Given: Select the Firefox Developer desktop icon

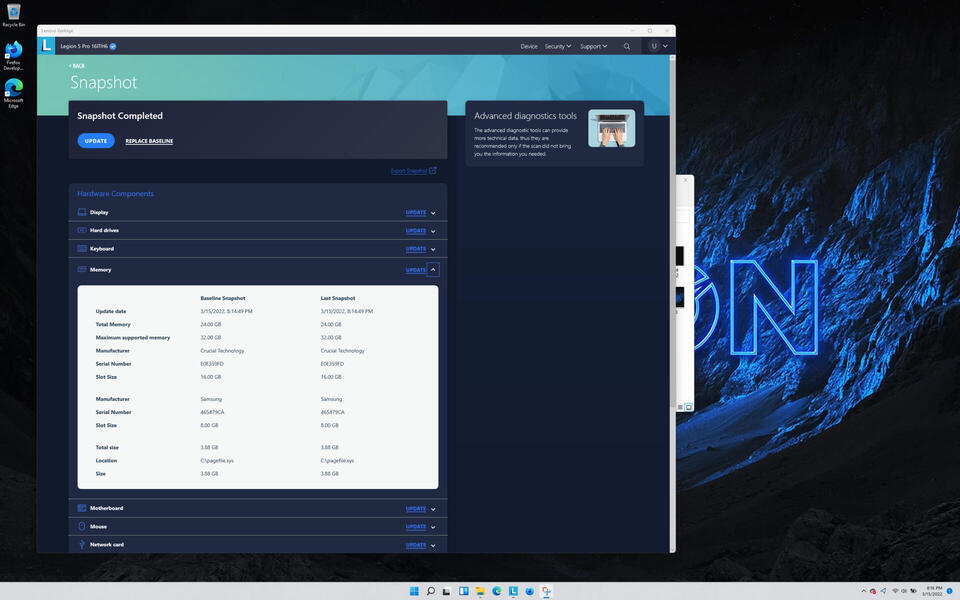Looking at the screenshot, I should (13, 56).
